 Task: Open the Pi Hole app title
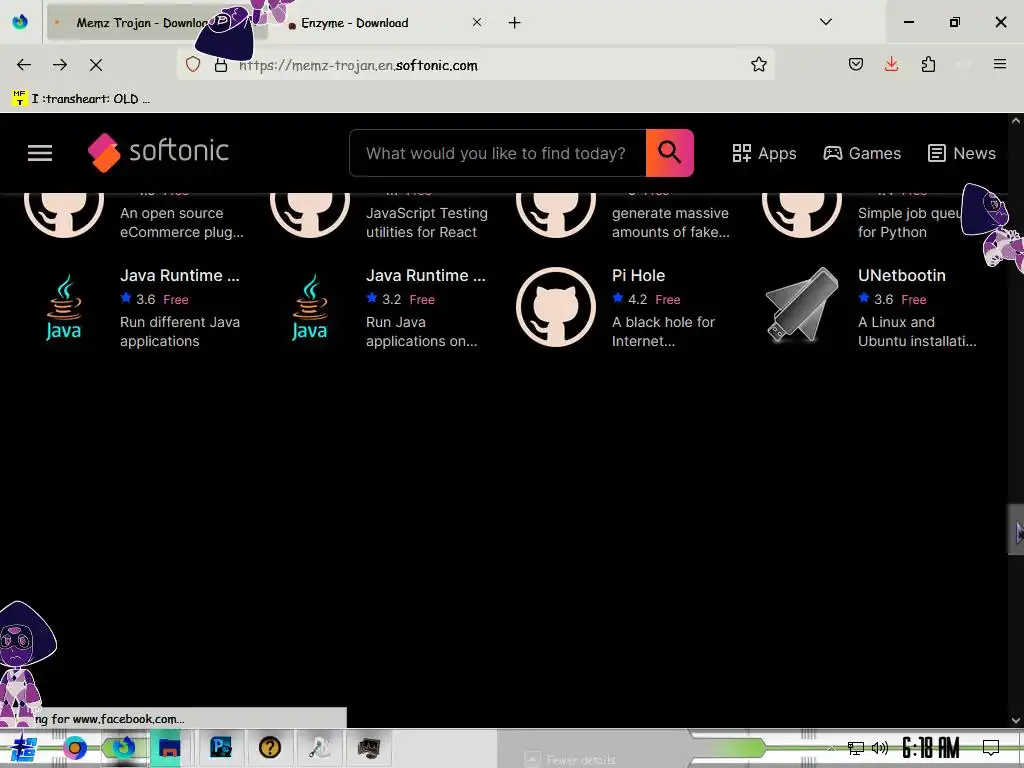[x=638, y=276]
